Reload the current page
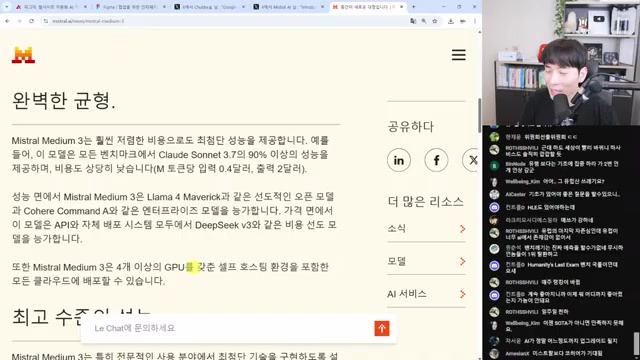 [x=31, y=21]
